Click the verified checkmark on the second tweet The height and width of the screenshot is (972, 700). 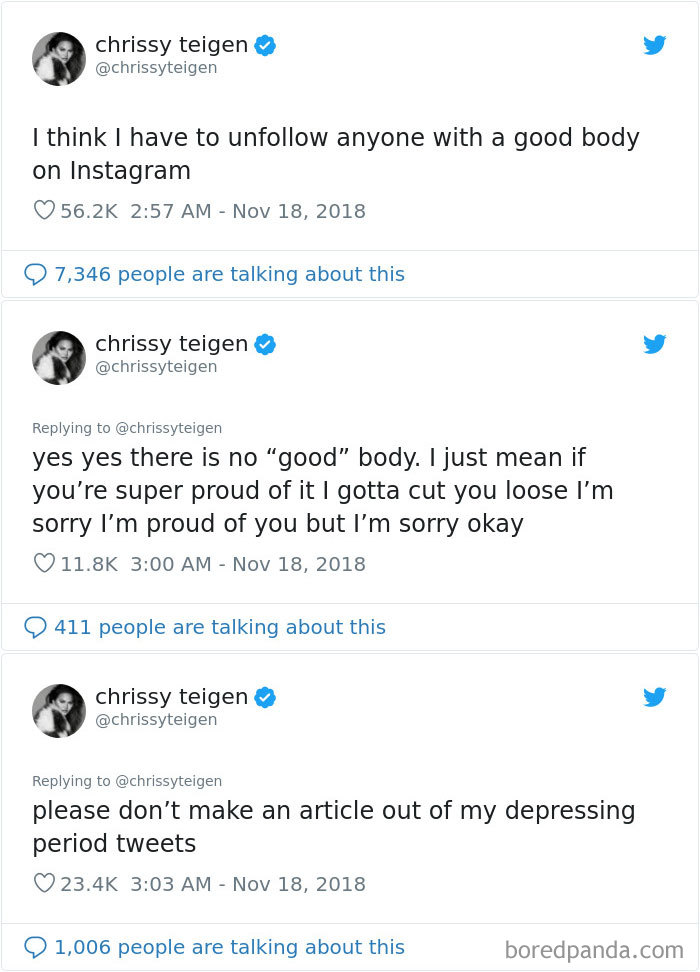pos(264,344)
